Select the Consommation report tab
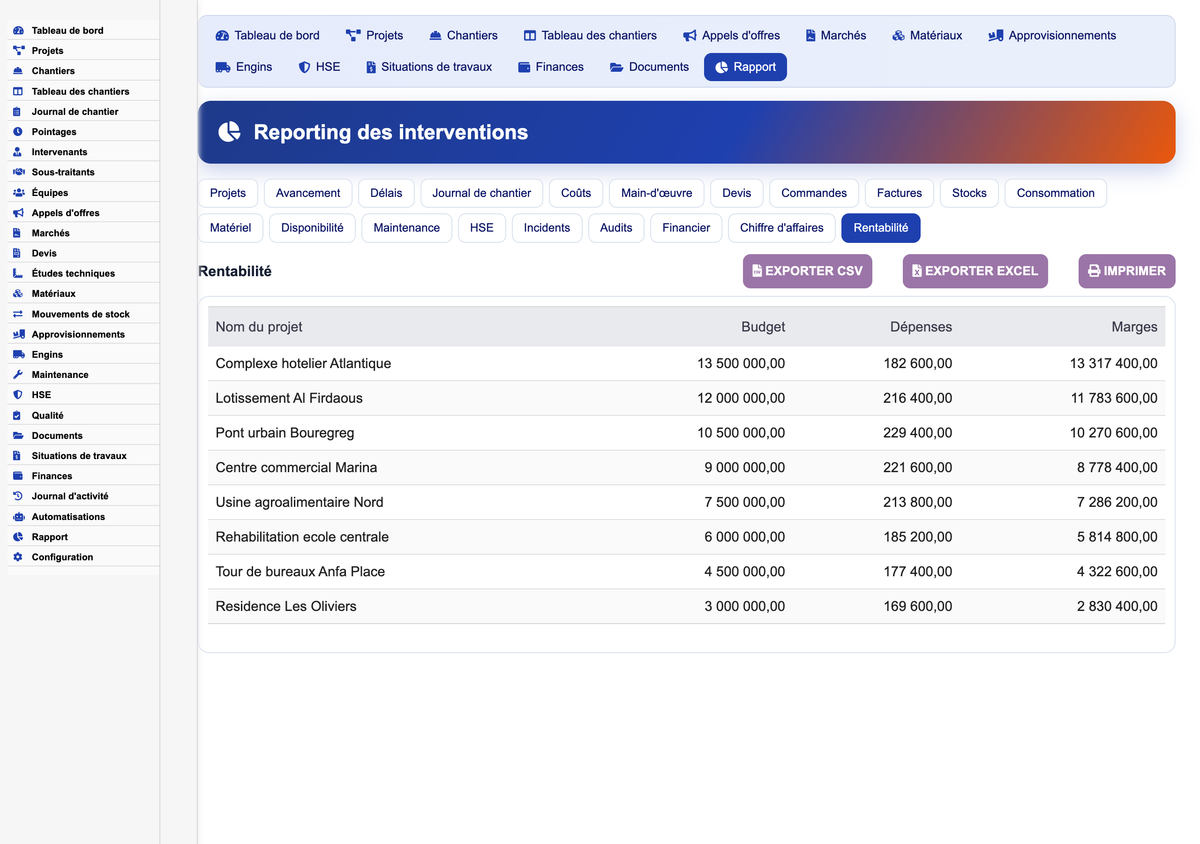Image resolution: width=1200 pixels, height=844 pixels. tap(1056, 193)
